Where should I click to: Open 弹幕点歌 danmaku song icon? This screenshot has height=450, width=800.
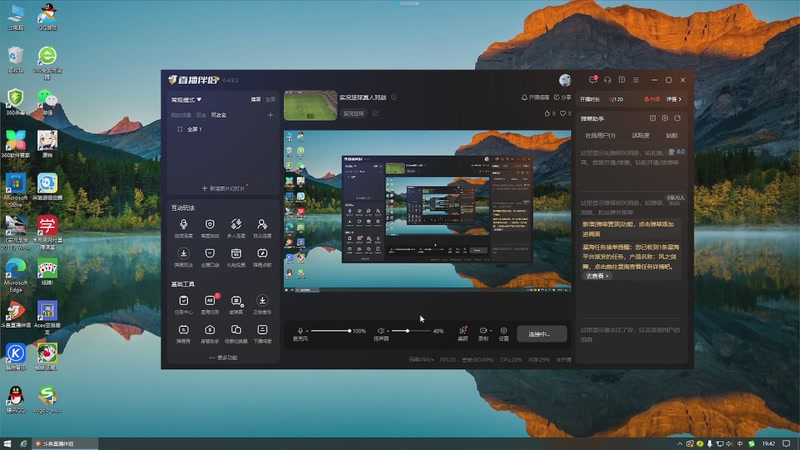point(262,257)
